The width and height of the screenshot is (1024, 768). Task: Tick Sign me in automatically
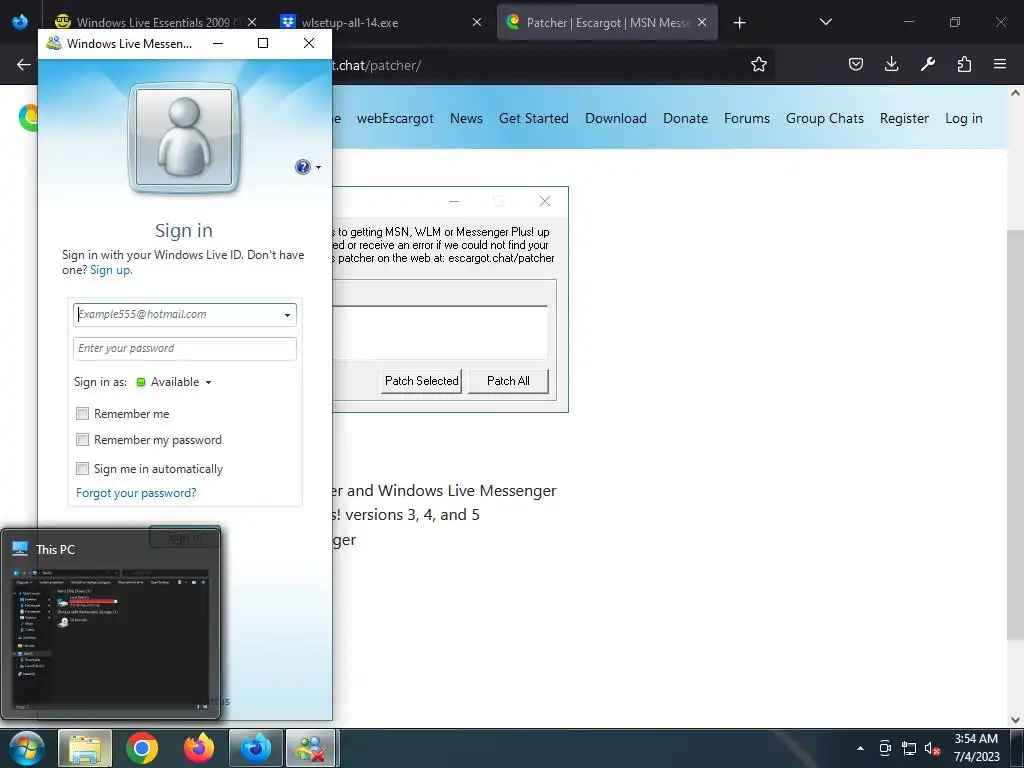(x=82, y=468)
